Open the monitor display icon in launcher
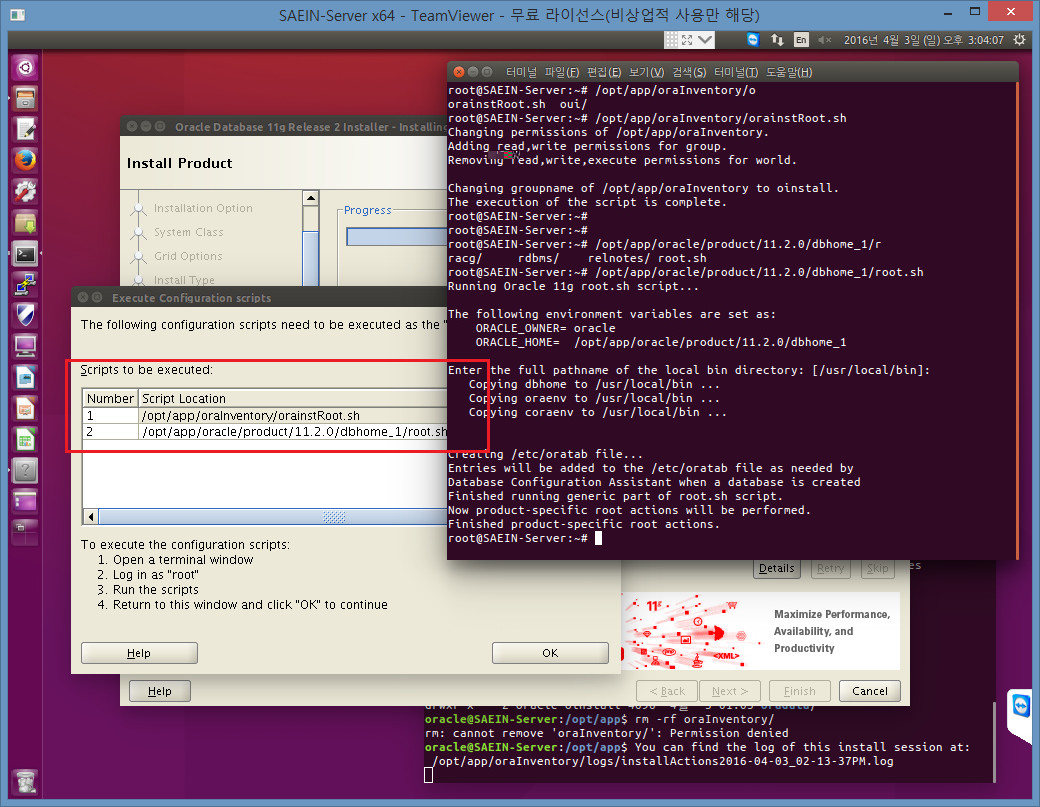This screenshot has height=807, width=1040. coord(25,346)
